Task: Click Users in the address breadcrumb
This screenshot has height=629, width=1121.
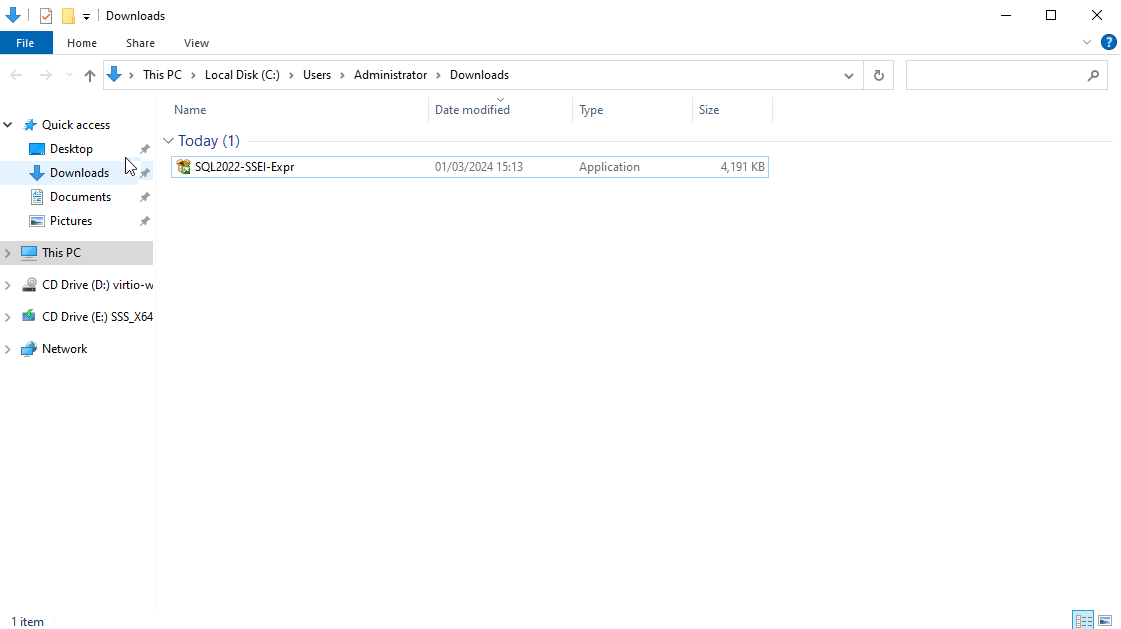Action: [317, 75]
